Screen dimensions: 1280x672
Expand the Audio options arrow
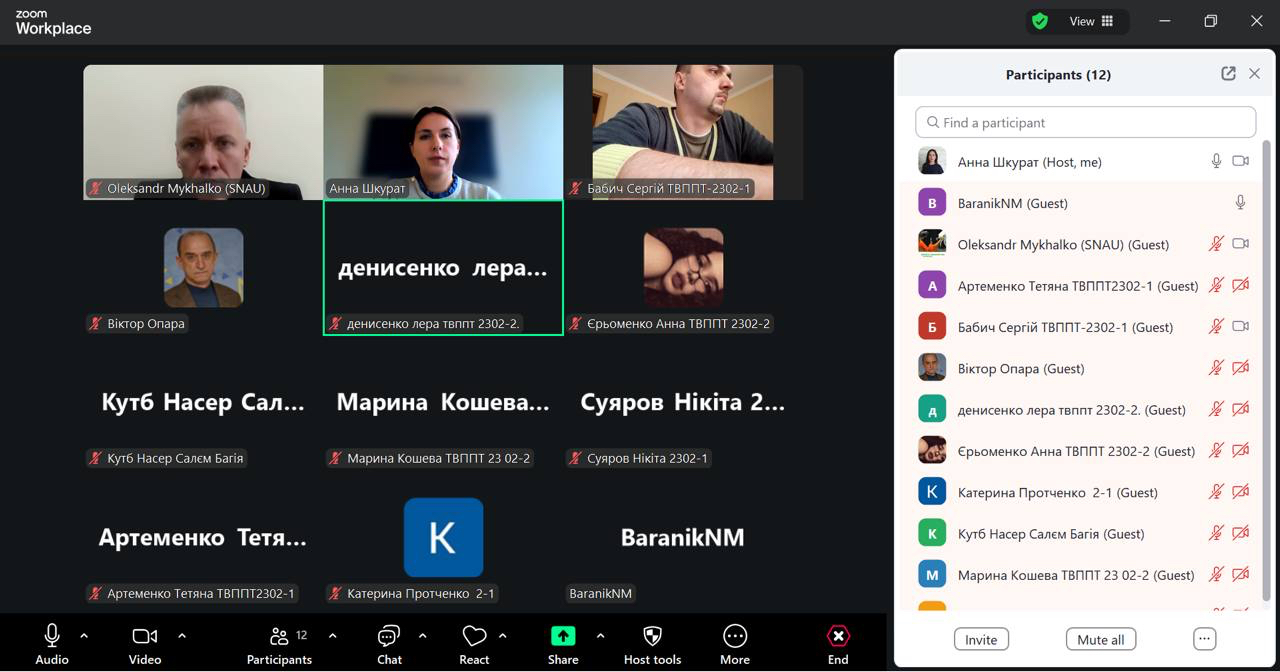84,636
